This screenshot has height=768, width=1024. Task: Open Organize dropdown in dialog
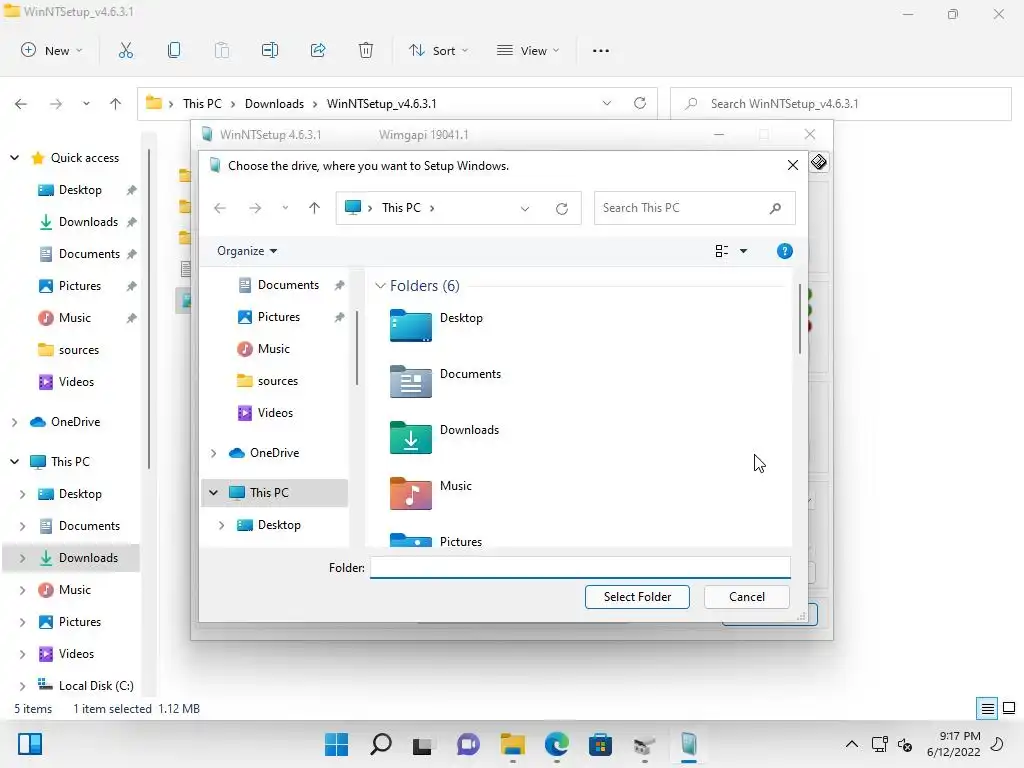(x=247, y=251)
